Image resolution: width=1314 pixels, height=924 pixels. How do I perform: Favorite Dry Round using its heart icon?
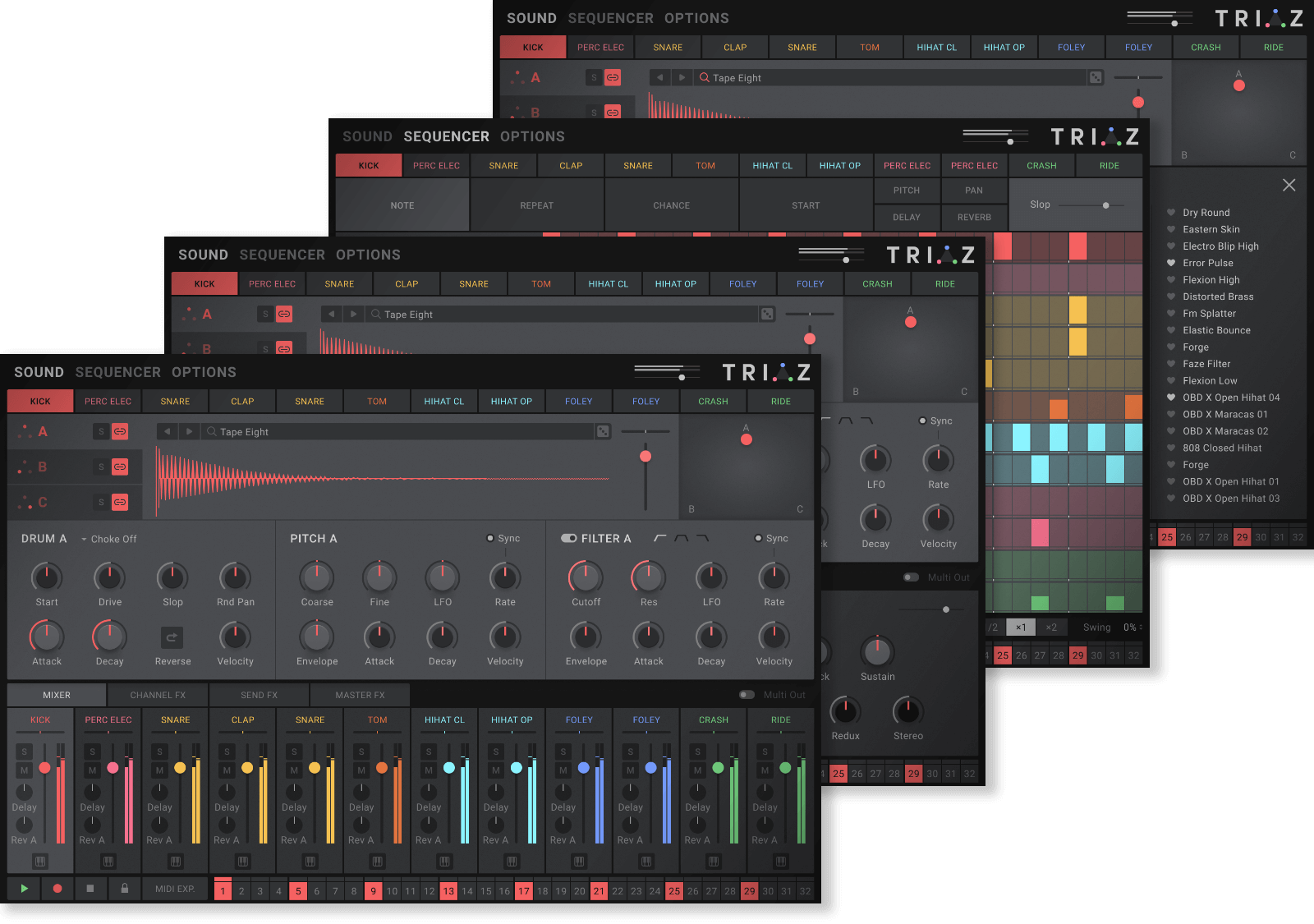pos(1171,212)
